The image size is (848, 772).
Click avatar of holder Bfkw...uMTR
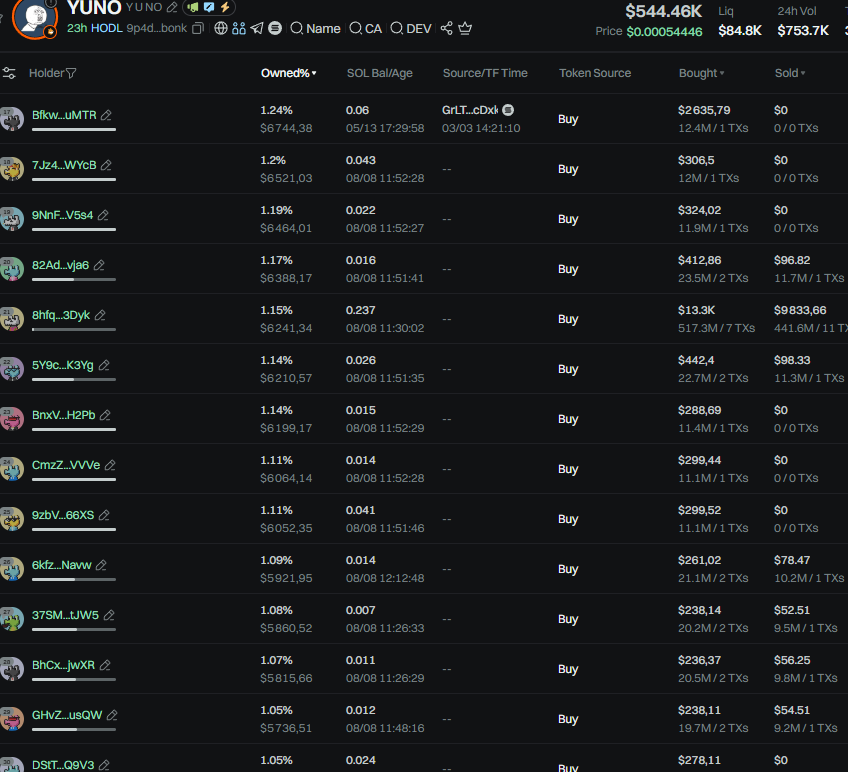12,119
